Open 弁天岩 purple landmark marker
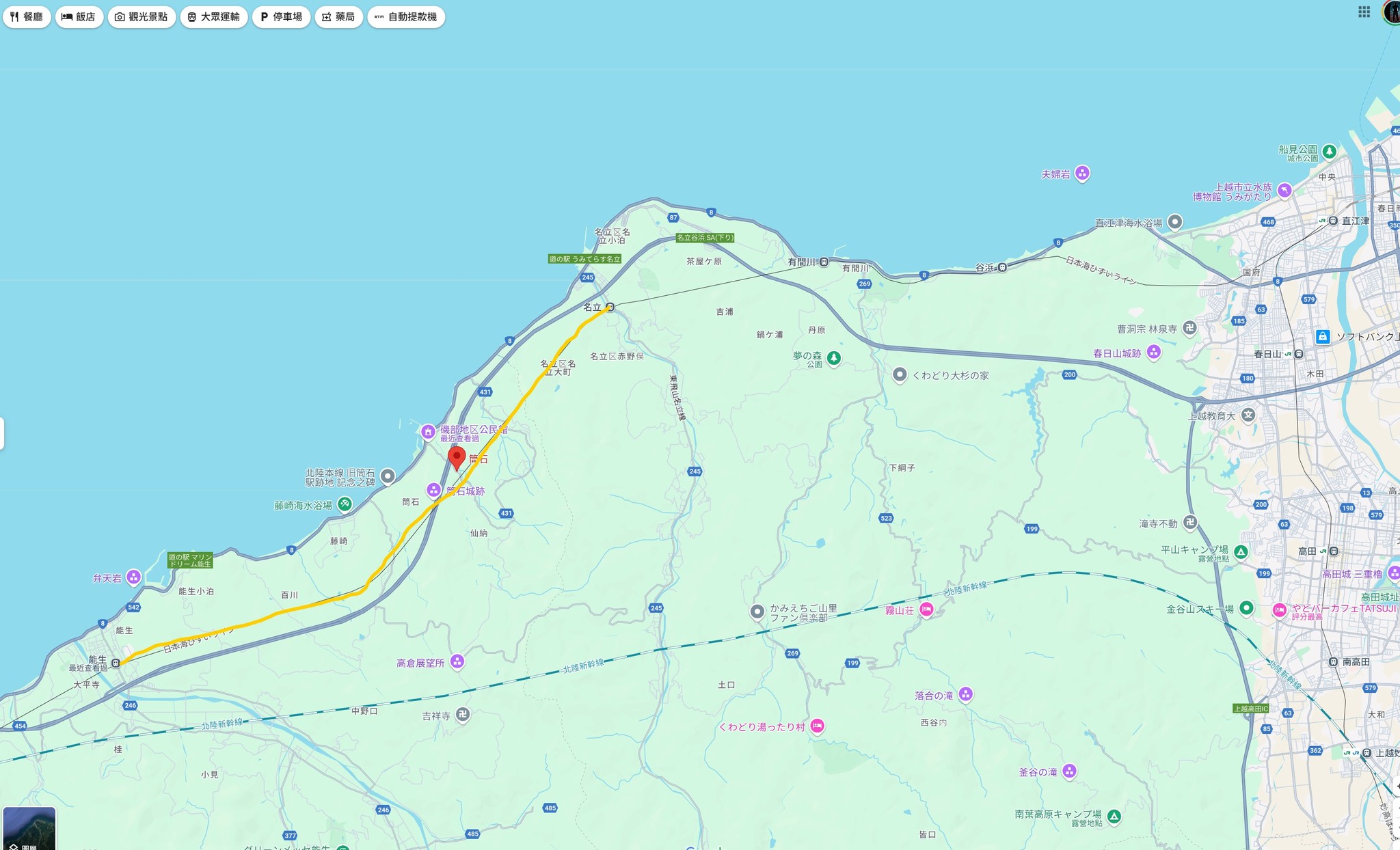 [133, 577]
